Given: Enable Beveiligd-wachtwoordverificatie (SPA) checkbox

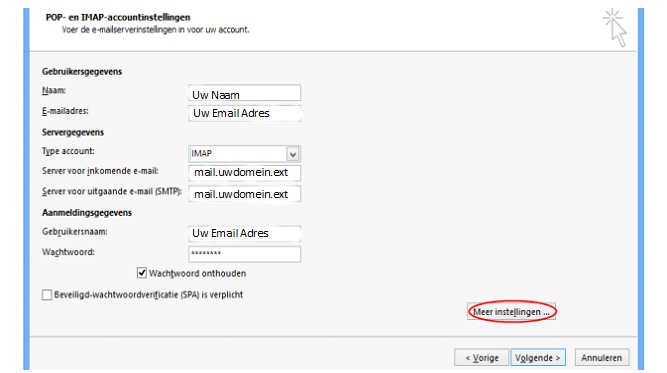Looking at the screenshot, I should pos(47,295).
